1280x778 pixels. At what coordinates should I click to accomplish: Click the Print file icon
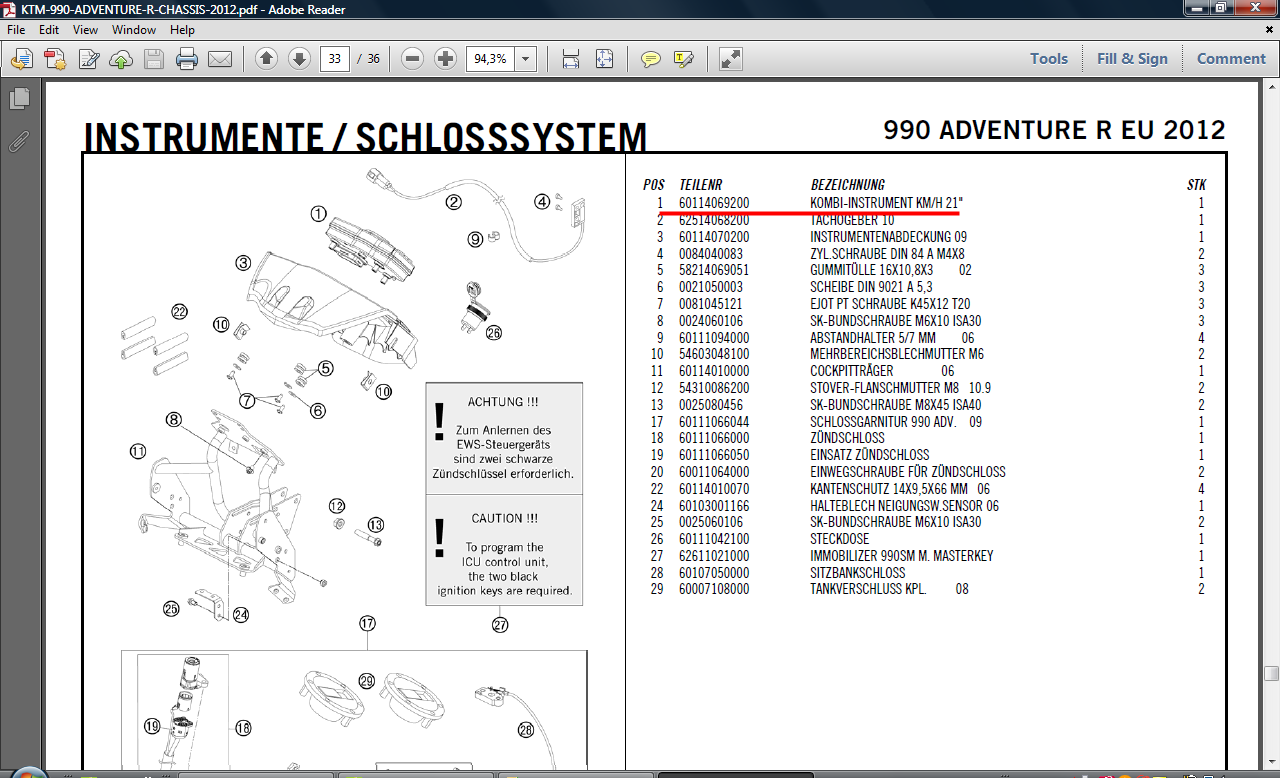pos(187,59)
